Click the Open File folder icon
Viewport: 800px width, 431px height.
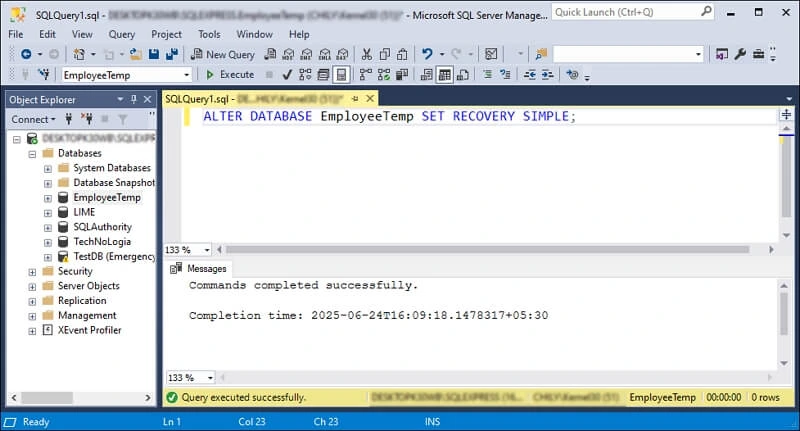(136, 54)
